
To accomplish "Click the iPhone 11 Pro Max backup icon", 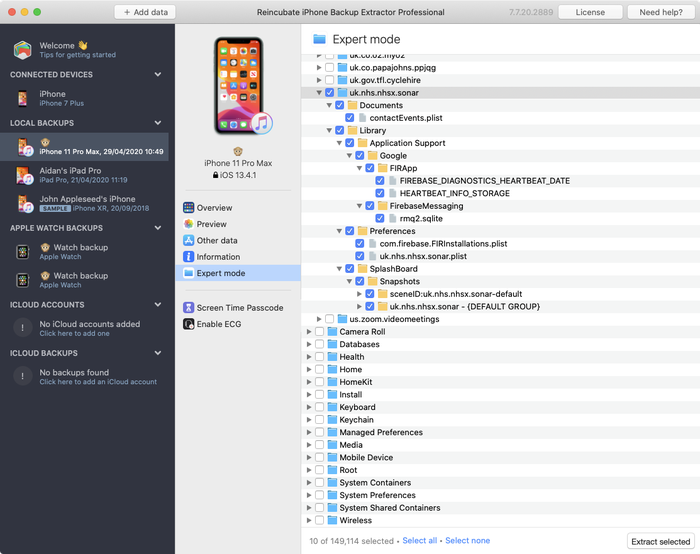I will (25, 147).
